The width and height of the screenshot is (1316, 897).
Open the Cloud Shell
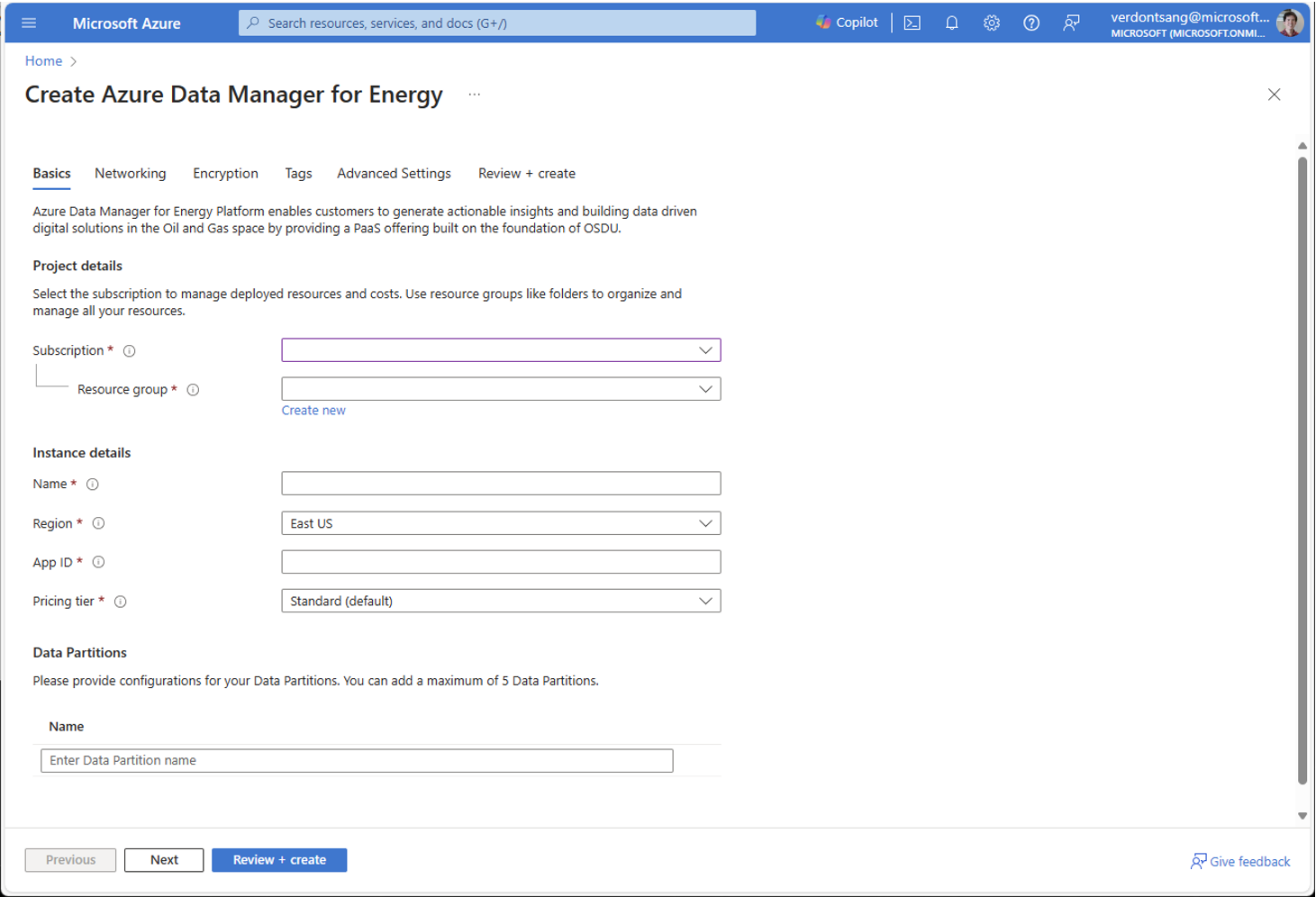coord(912,23)
